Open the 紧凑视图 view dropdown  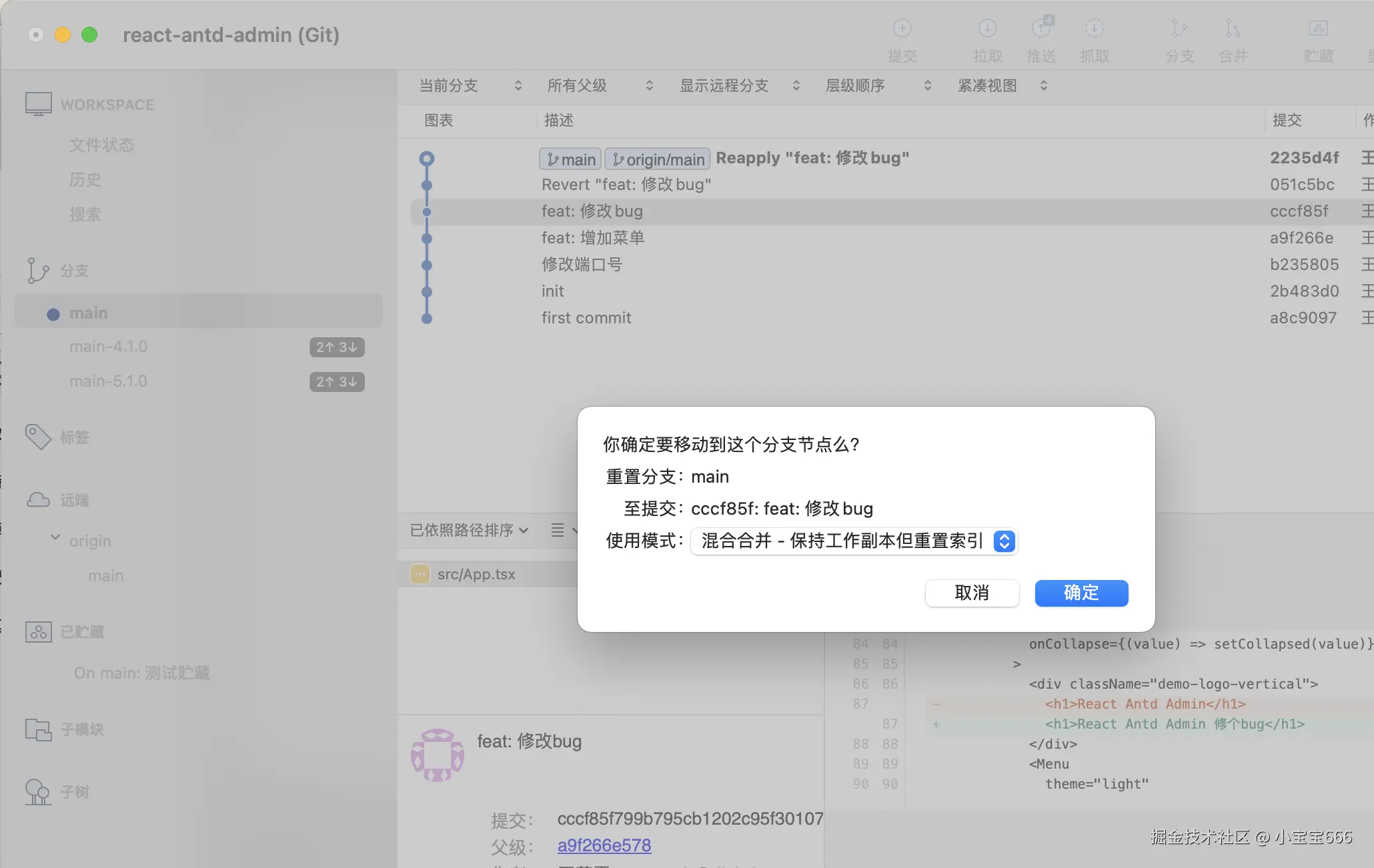click(x=1000, y=85)
